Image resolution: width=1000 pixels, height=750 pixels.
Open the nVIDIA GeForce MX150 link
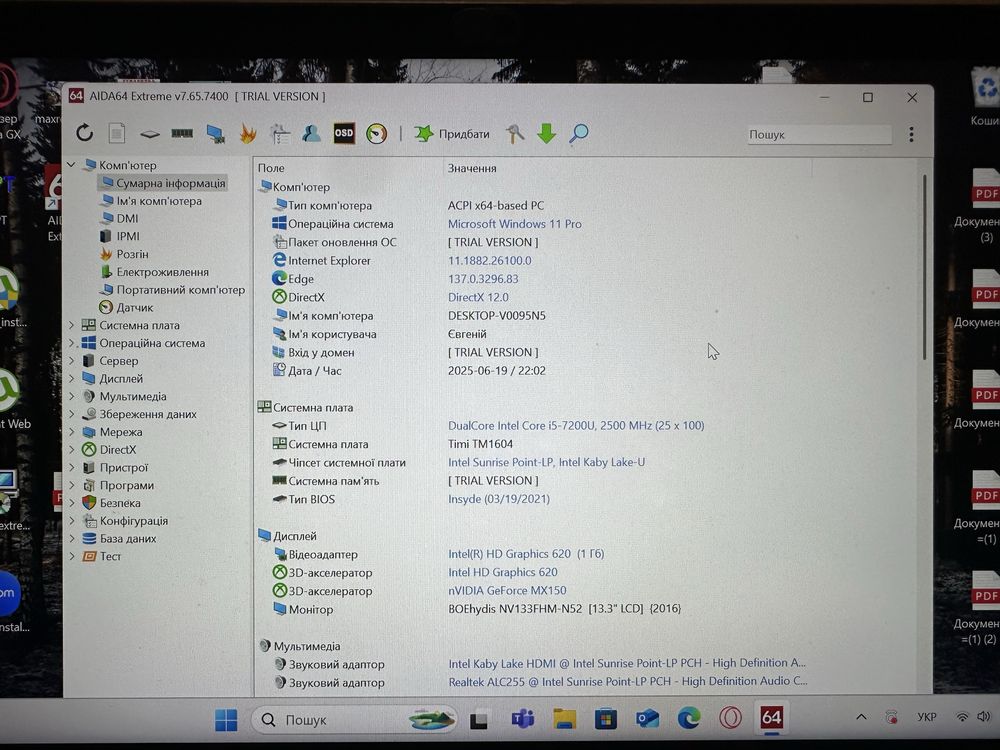pos(507,591)
